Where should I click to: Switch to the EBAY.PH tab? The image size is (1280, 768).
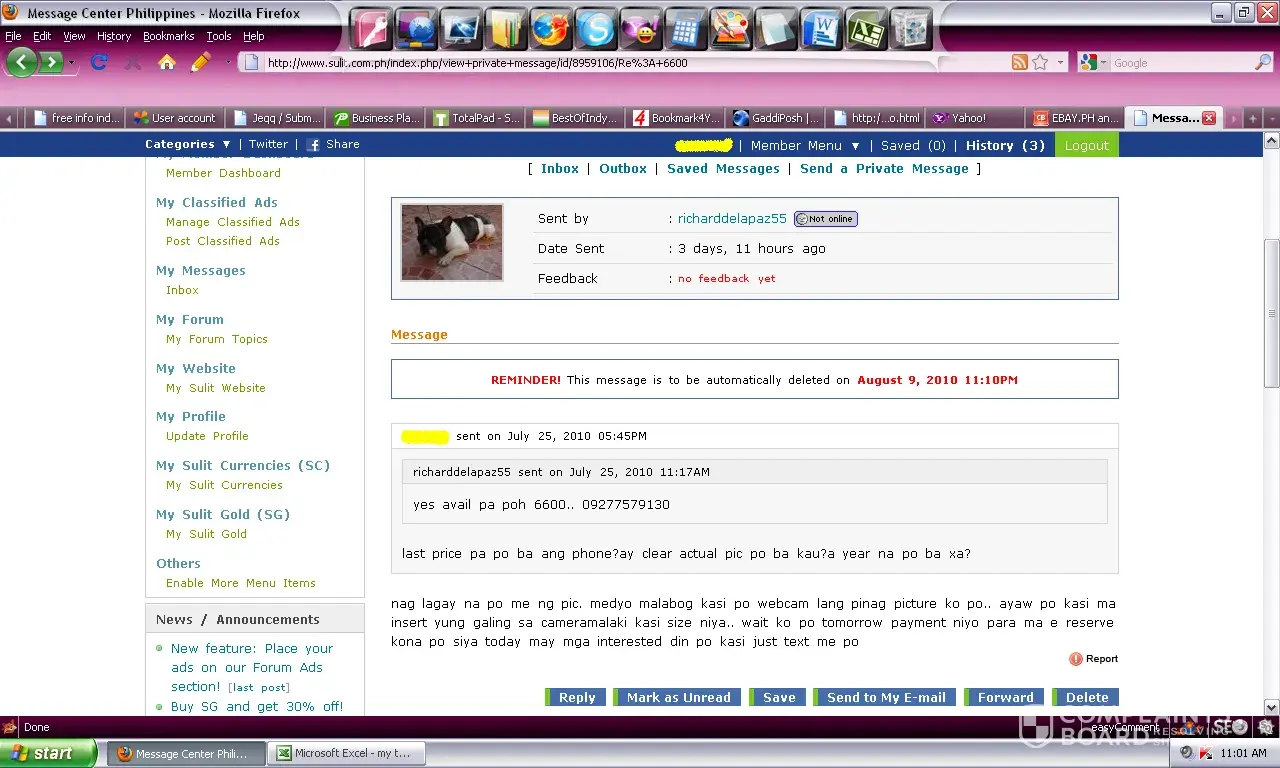point(1076,118)
